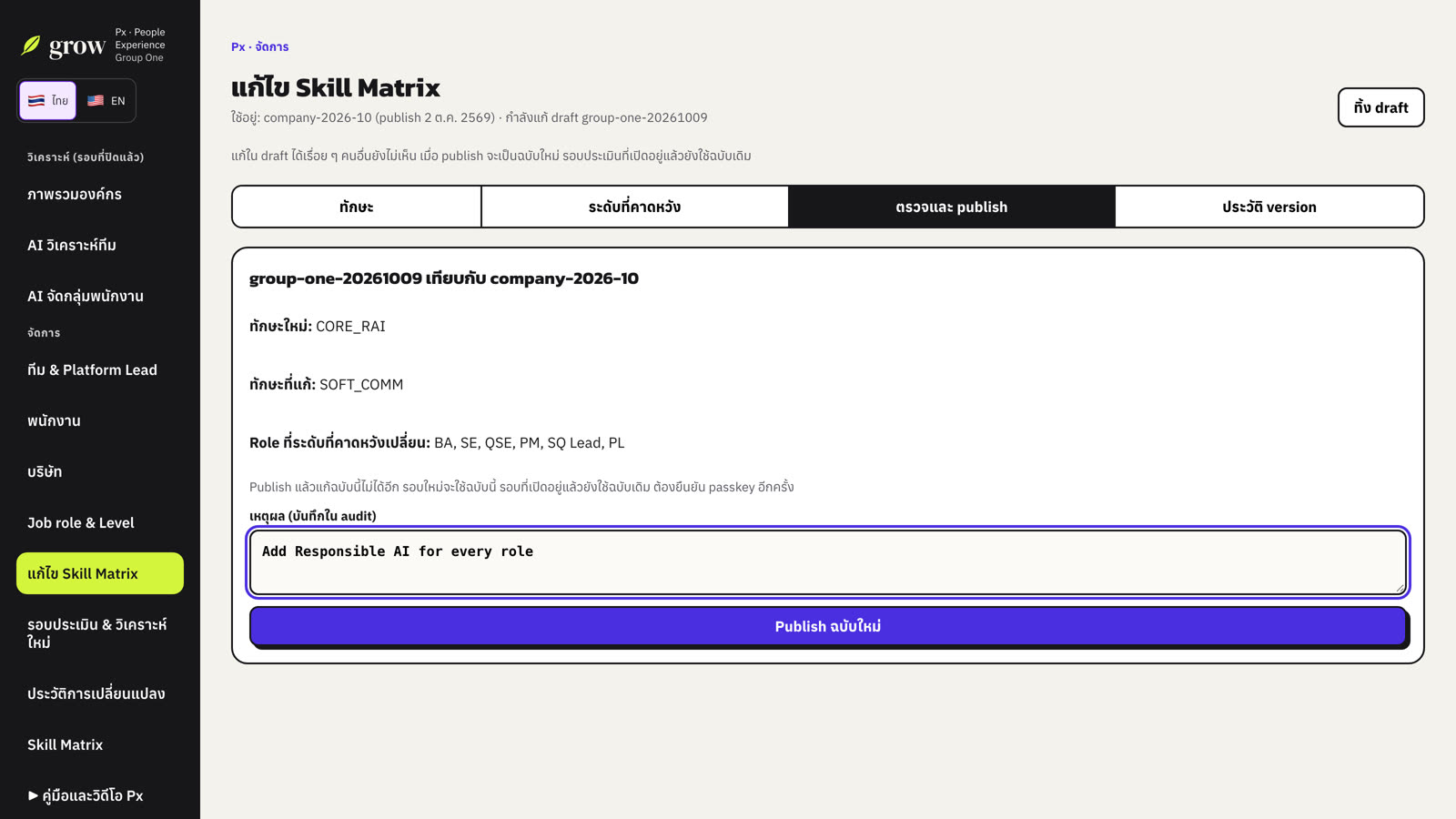Open รอบประเมิน & วิเคราะห์ใหม่ page
This screenshot has height=819, width=1456.
pyautogui.click(x=100, y=633)
